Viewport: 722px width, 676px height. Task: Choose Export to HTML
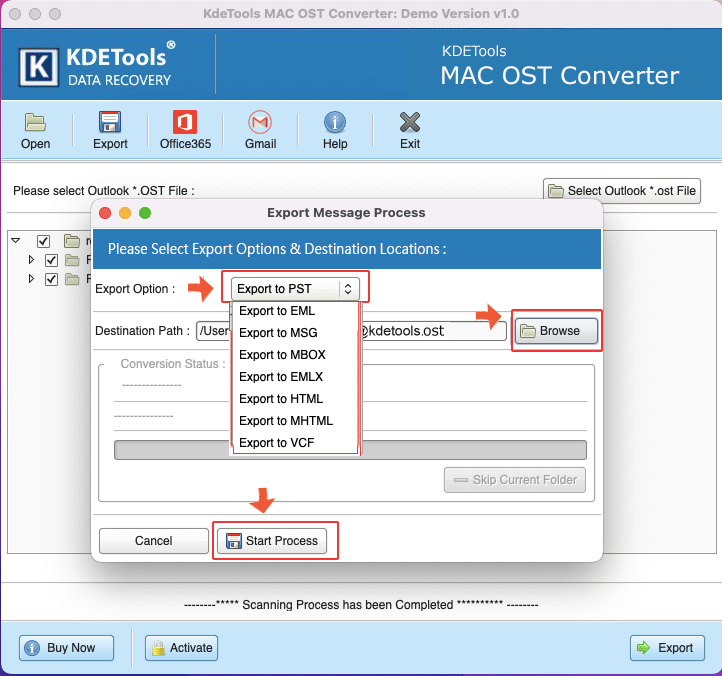(x=281, y=399)
